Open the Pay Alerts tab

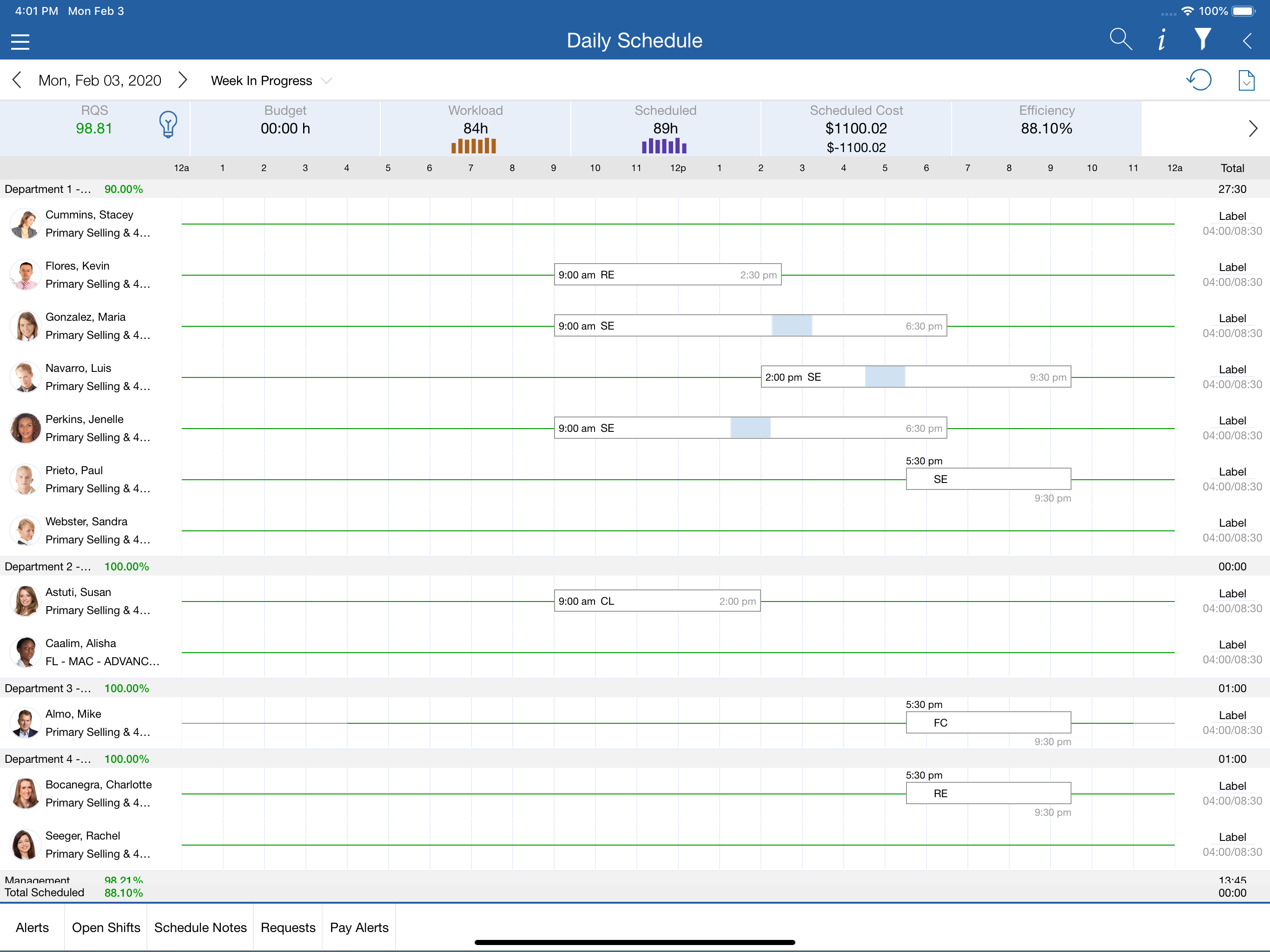click(x=359, y=927)
